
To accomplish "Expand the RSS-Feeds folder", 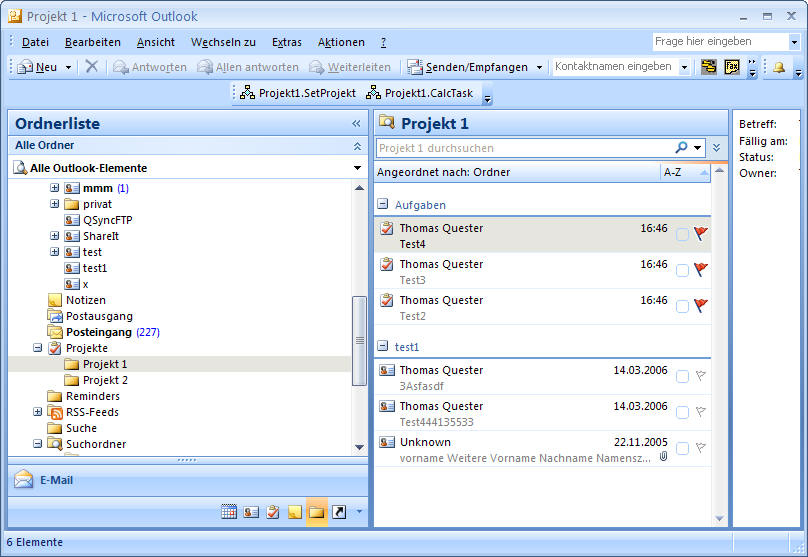I will (38, 412).
